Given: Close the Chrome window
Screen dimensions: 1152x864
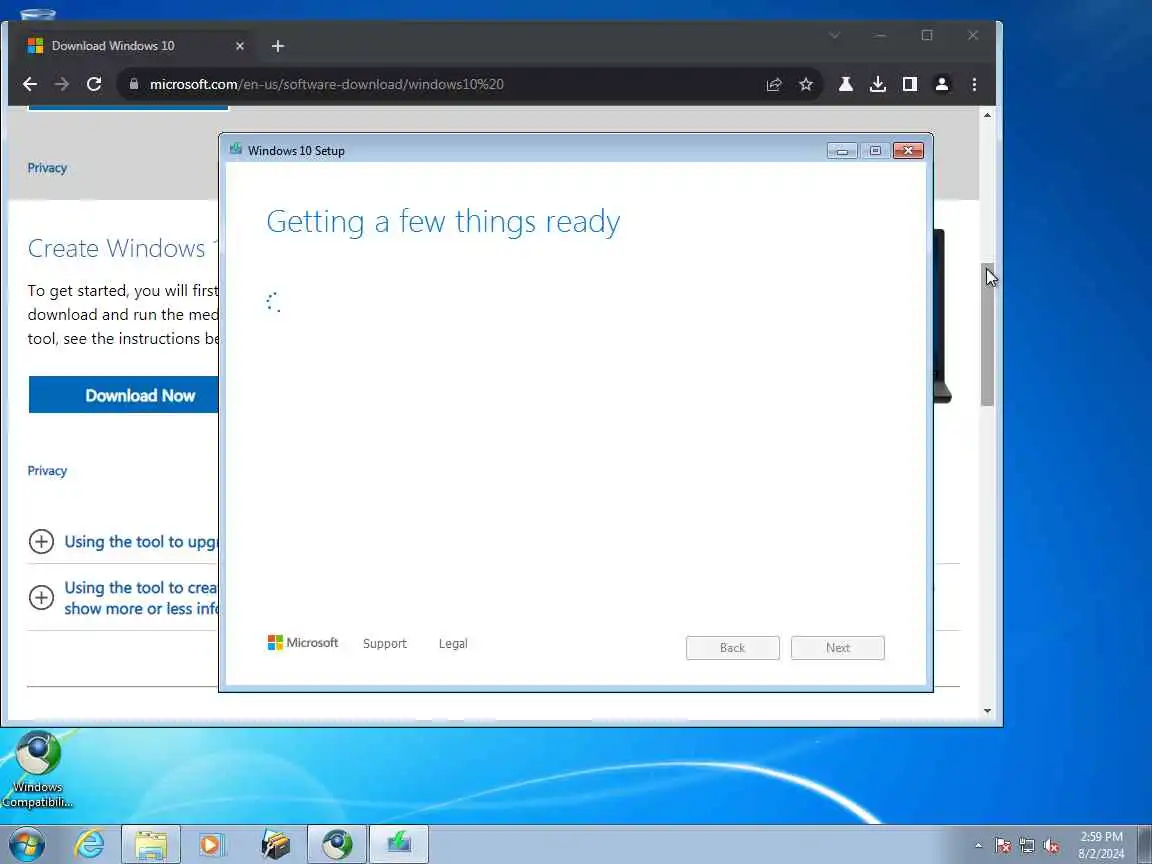Looking at the screenshot, I should tap(973, 35).
